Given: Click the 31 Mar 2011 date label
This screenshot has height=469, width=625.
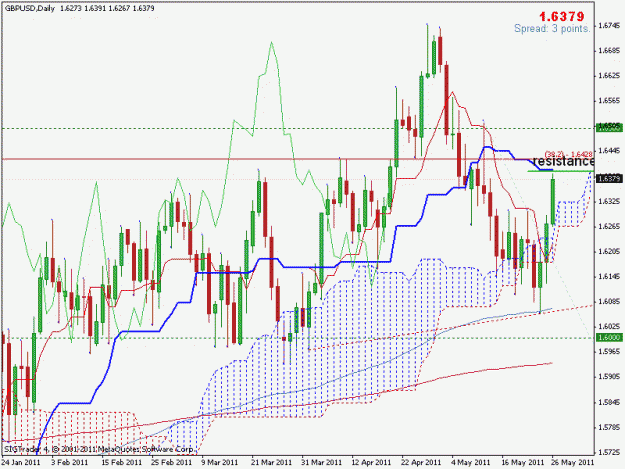Looking at the screenshot, I should click(321, 462).
